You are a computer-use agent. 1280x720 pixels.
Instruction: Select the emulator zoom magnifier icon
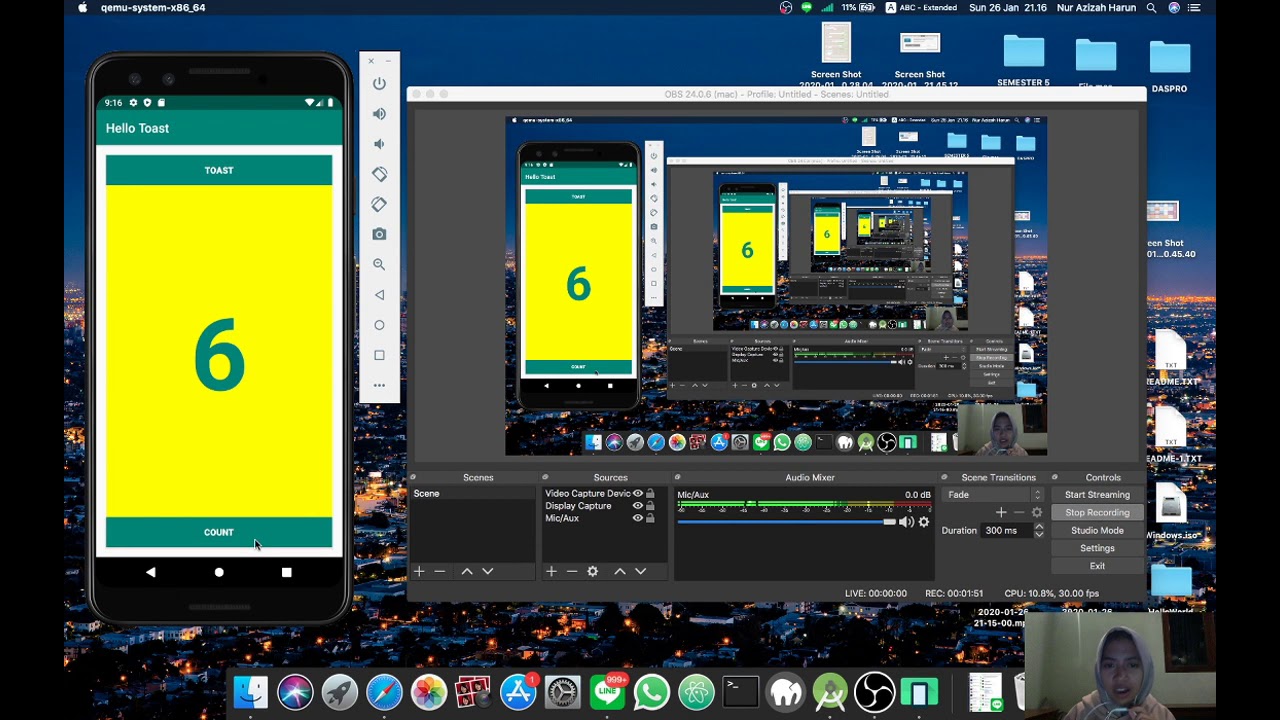379,264
